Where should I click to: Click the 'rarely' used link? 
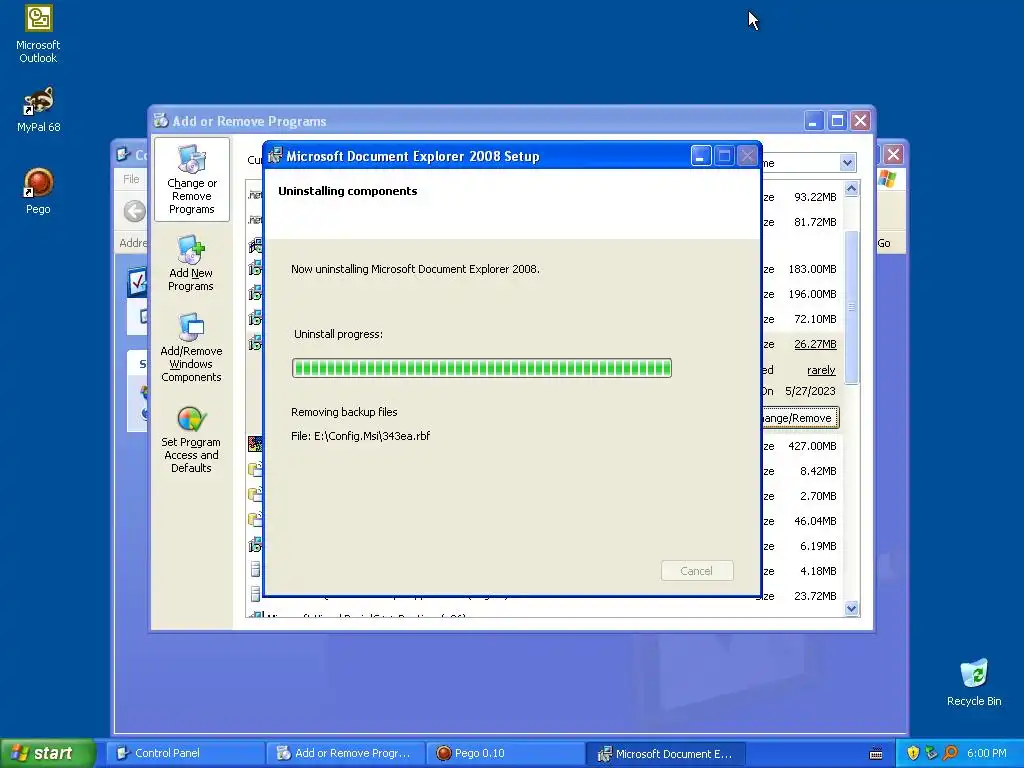pos(821,370)
